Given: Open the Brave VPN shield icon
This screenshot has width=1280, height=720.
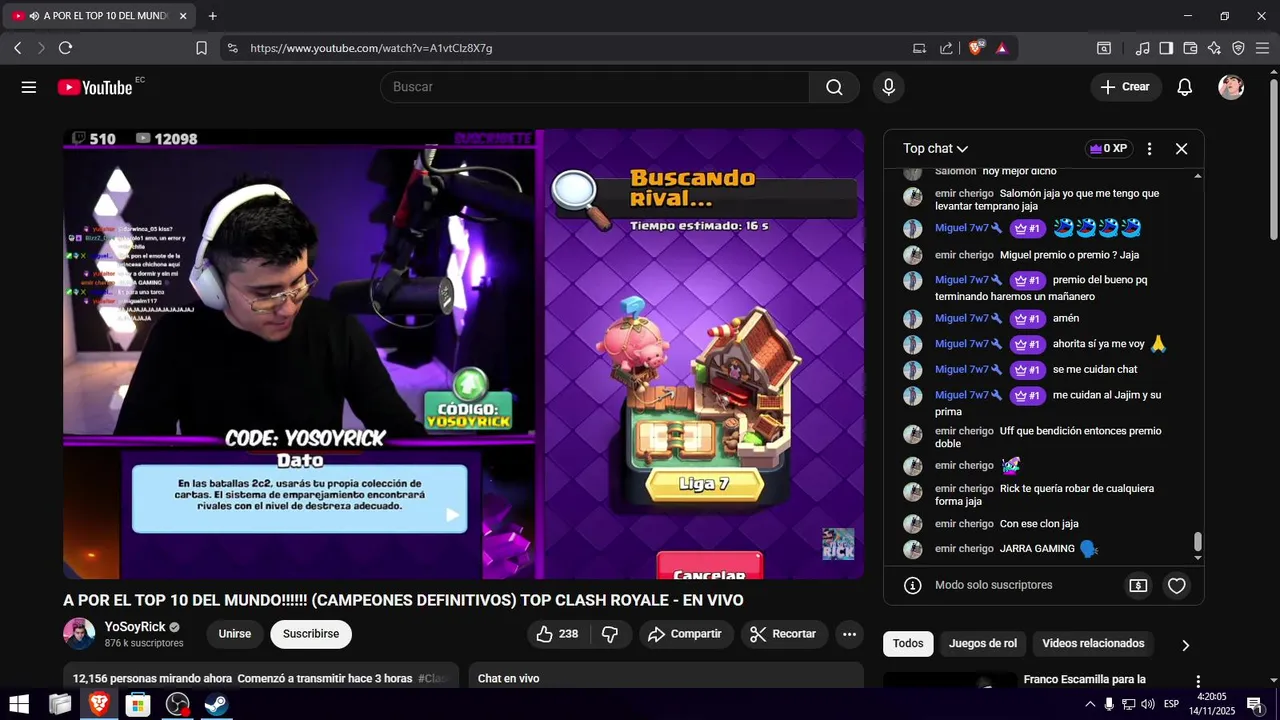Looking at the screenshot, I should click(x=1238, y=48).
